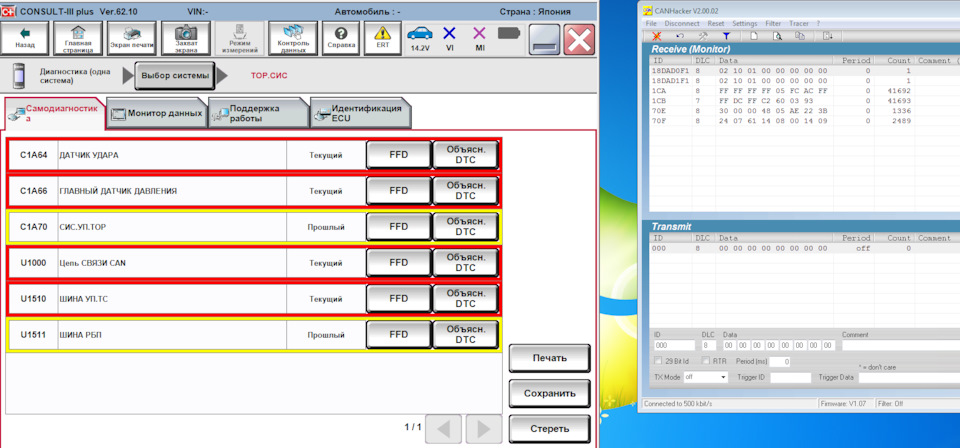The width and height of the screenshot is (960, 448).
Task: Open the Справка help button
Action: [x=341, y=38]
